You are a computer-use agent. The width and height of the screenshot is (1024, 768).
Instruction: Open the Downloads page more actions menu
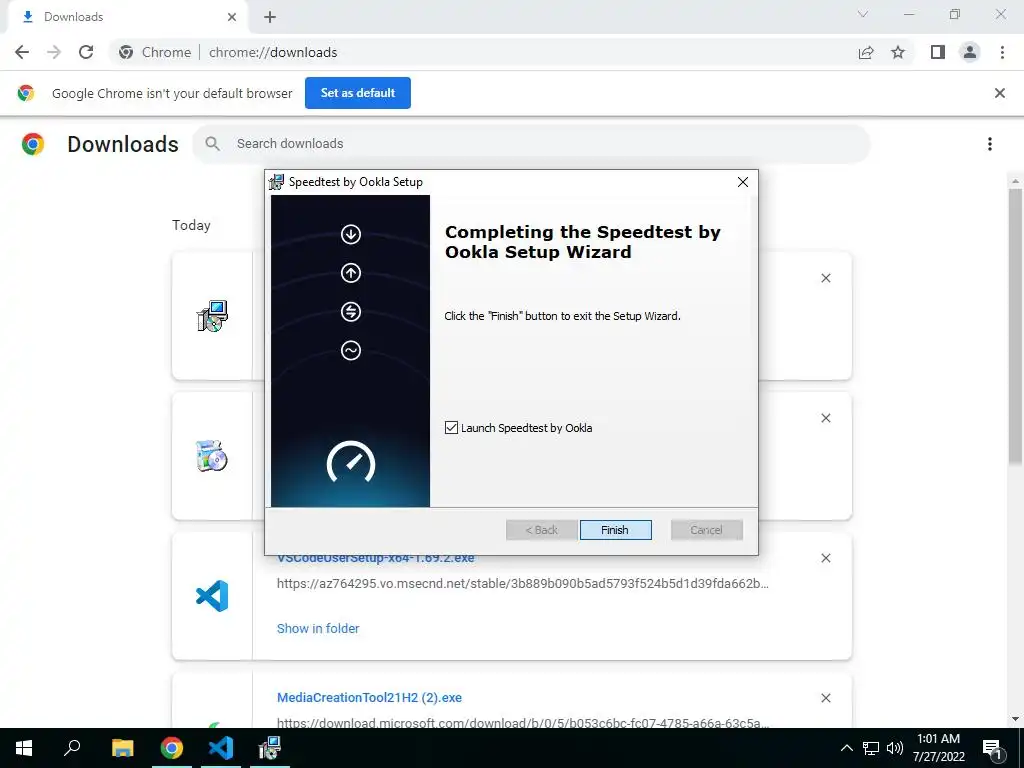coord(990,144)
